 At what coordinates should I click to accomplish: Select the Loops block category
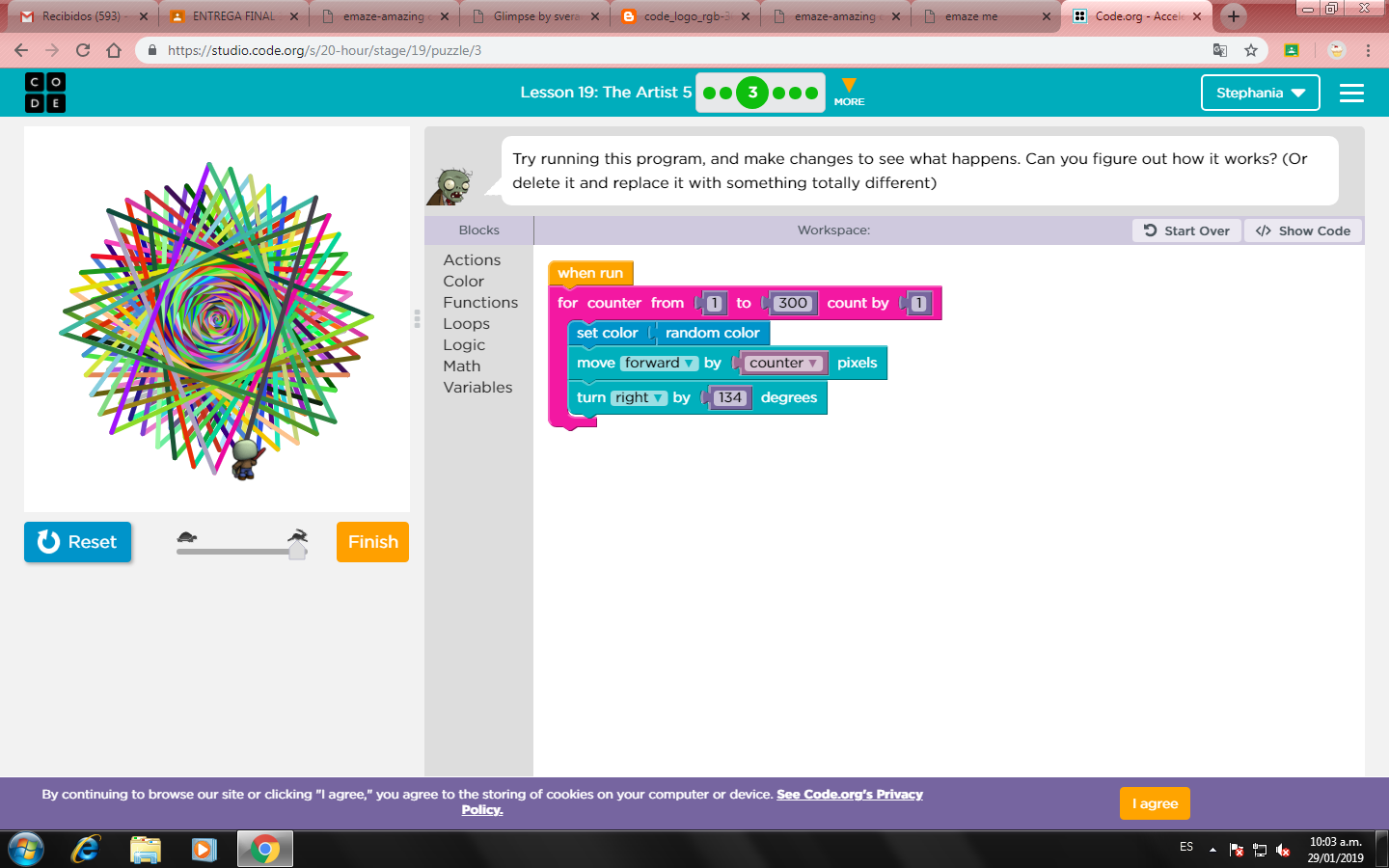point(467,324)
